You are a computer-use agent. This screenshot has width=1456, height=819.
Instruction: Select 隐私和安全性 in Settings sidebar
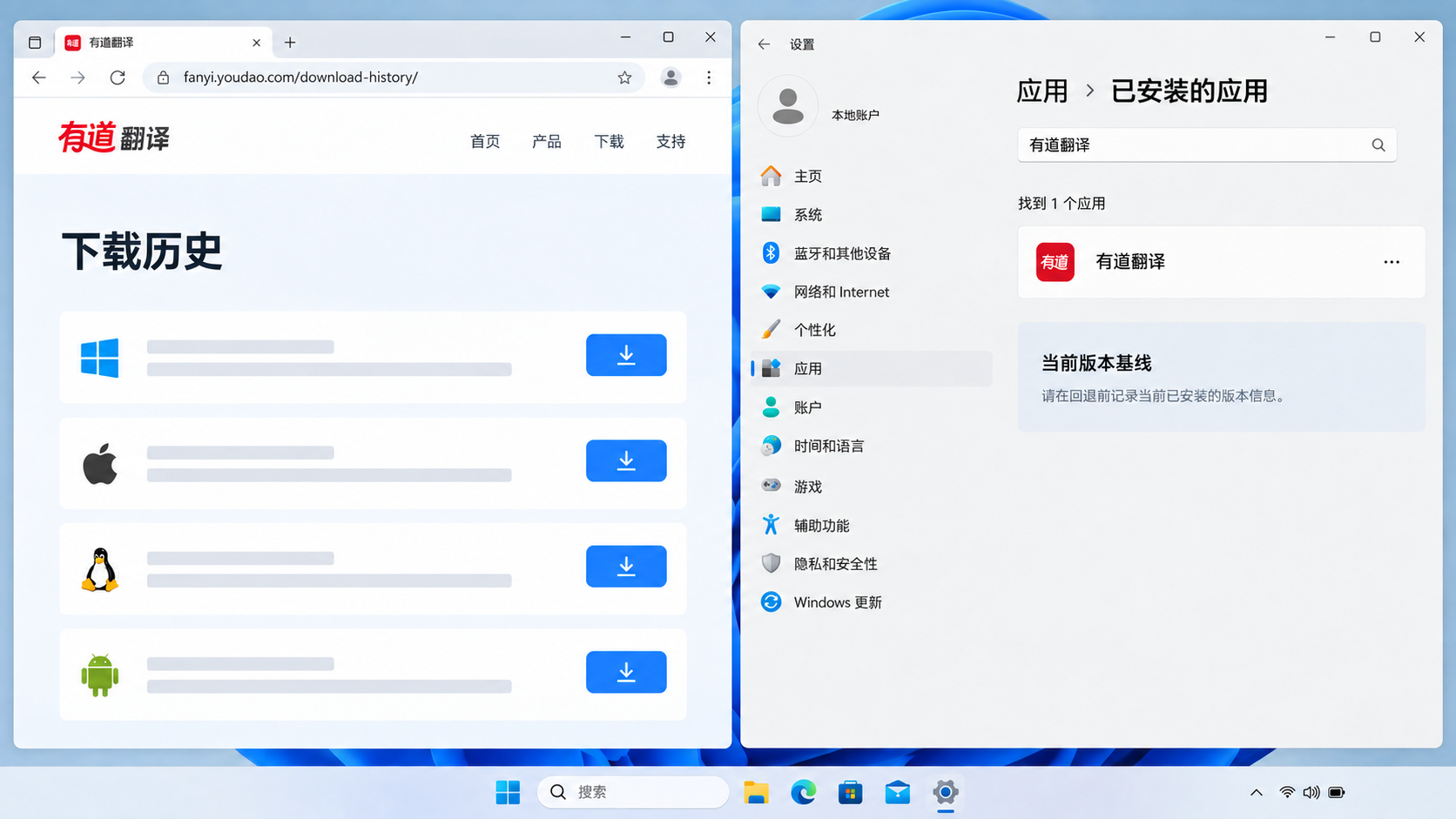tap(871, 564)
